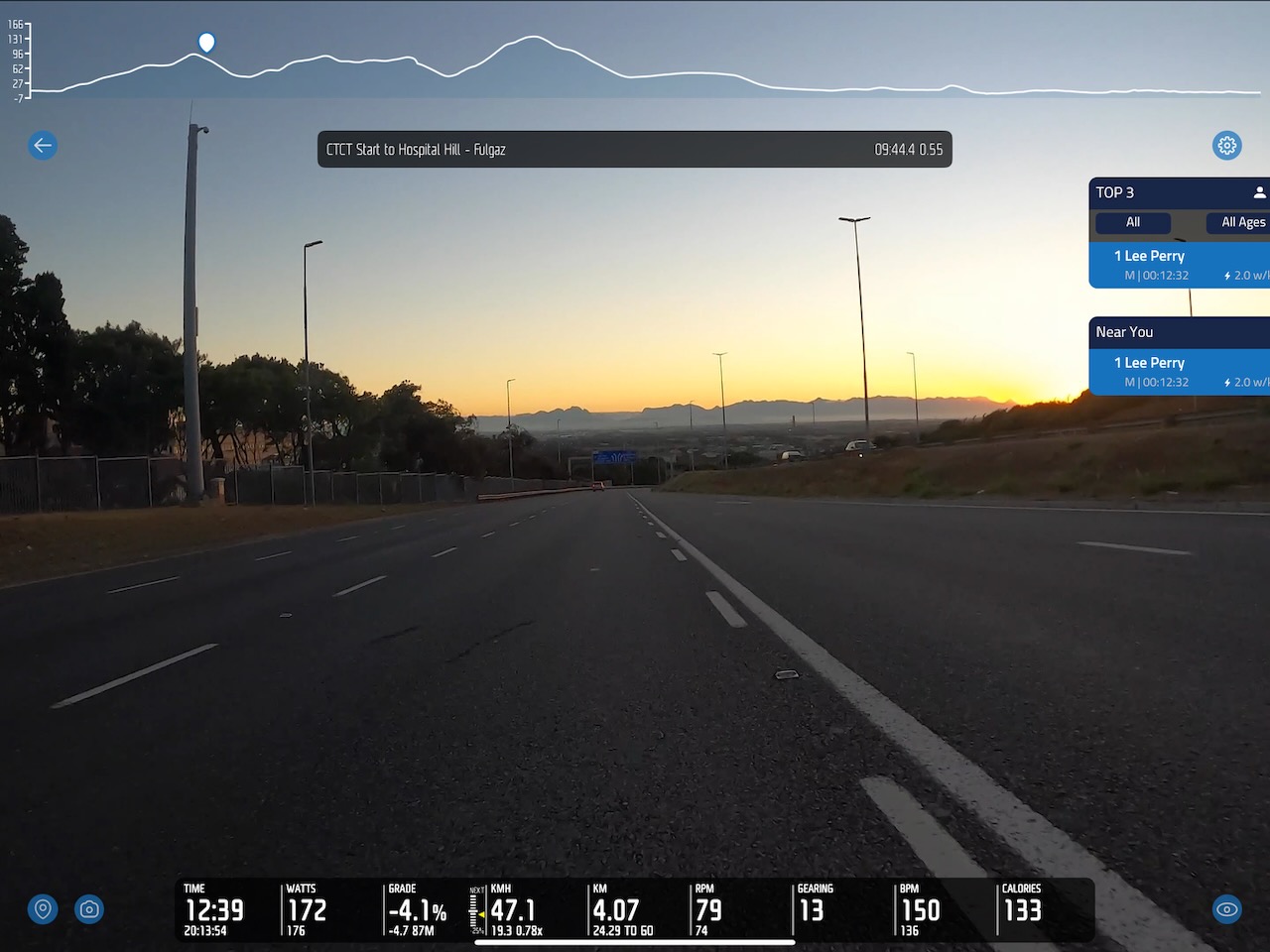Open the settings gear

(1227, 146)
